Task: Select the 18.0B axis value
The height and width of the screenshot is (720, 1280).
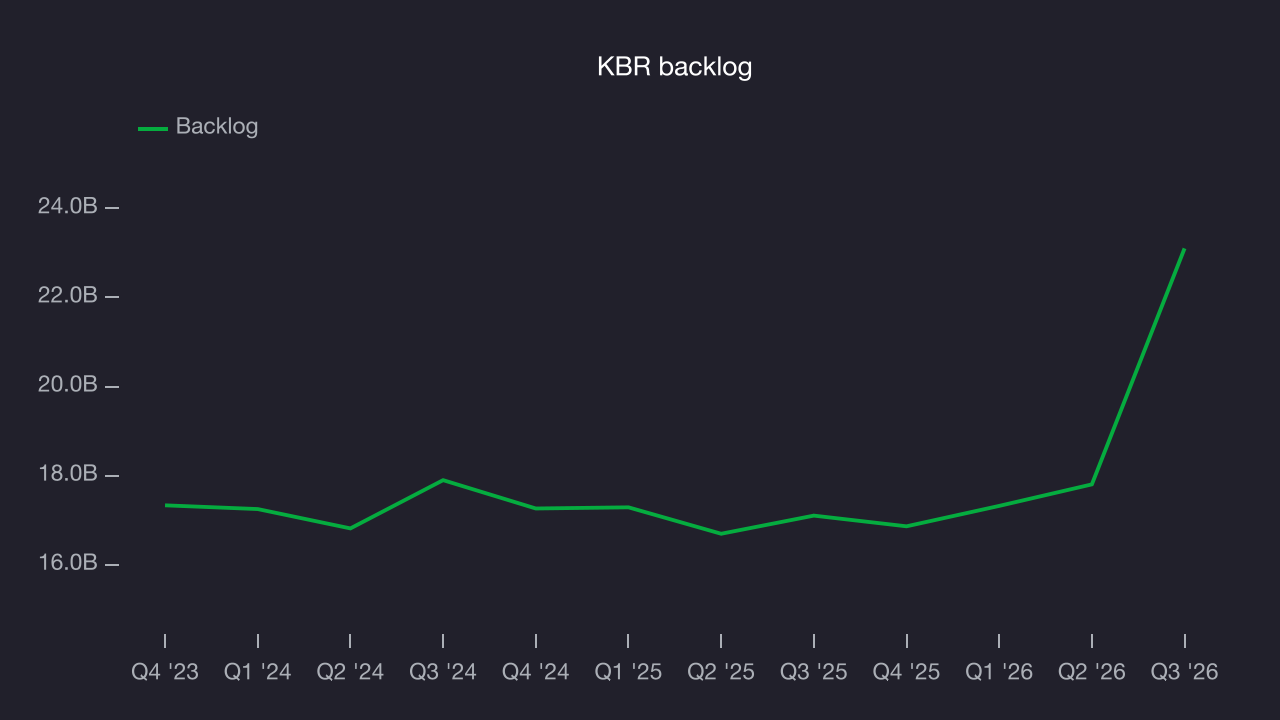Action: click(68, 474)
